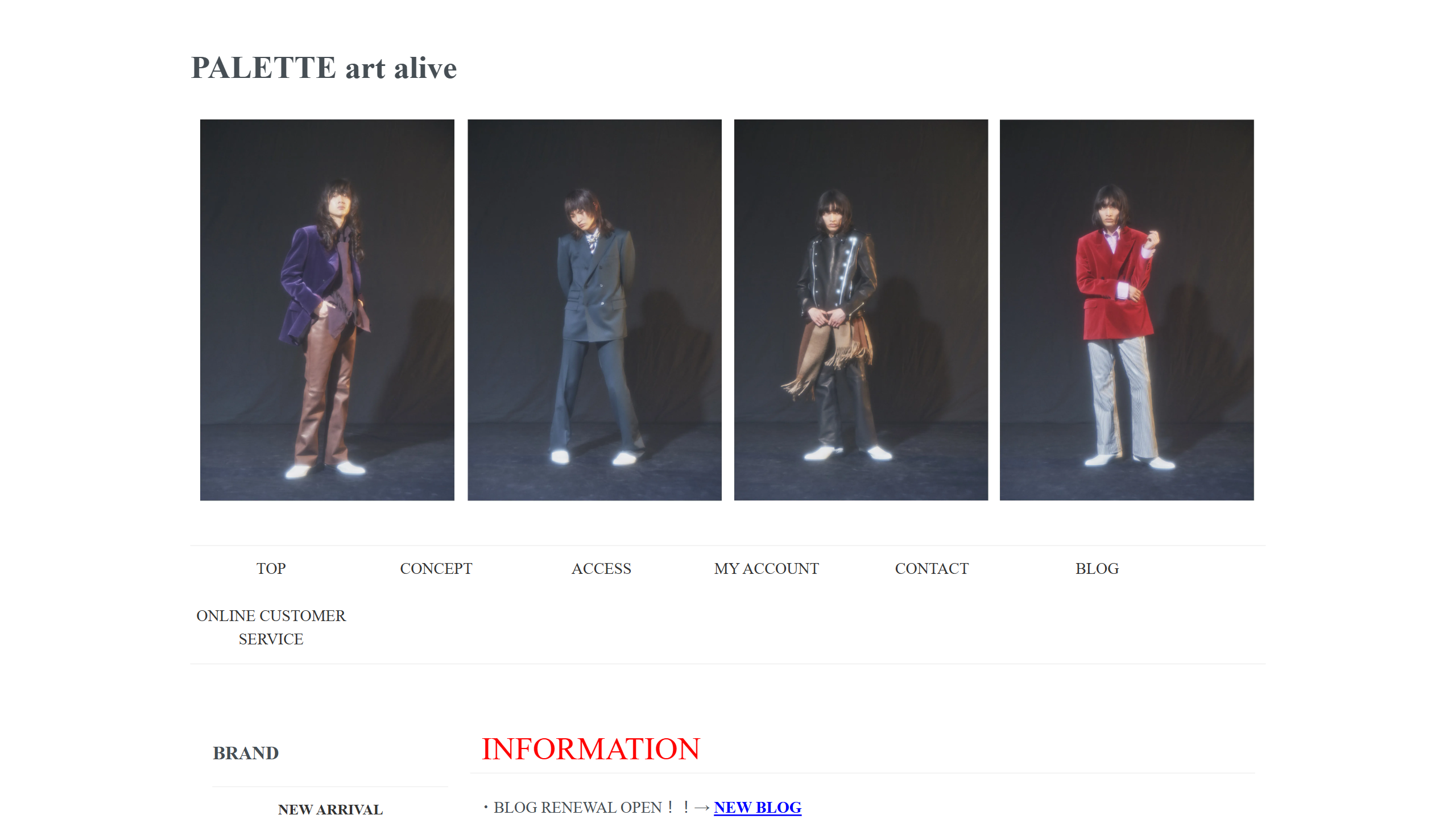The width and height of the screenshot is (1456, 819).
Task: Open MY ACCOUNT in the navigation
Action: pos(766,568)
